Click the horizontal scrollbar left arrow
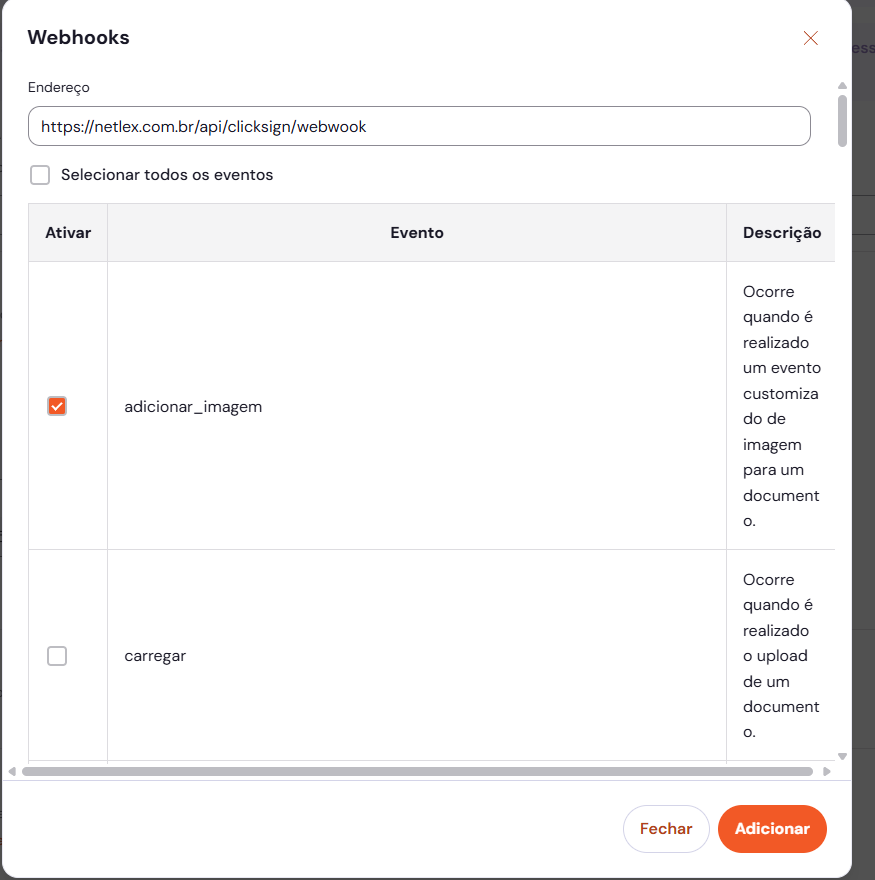 tap(12, 772)
